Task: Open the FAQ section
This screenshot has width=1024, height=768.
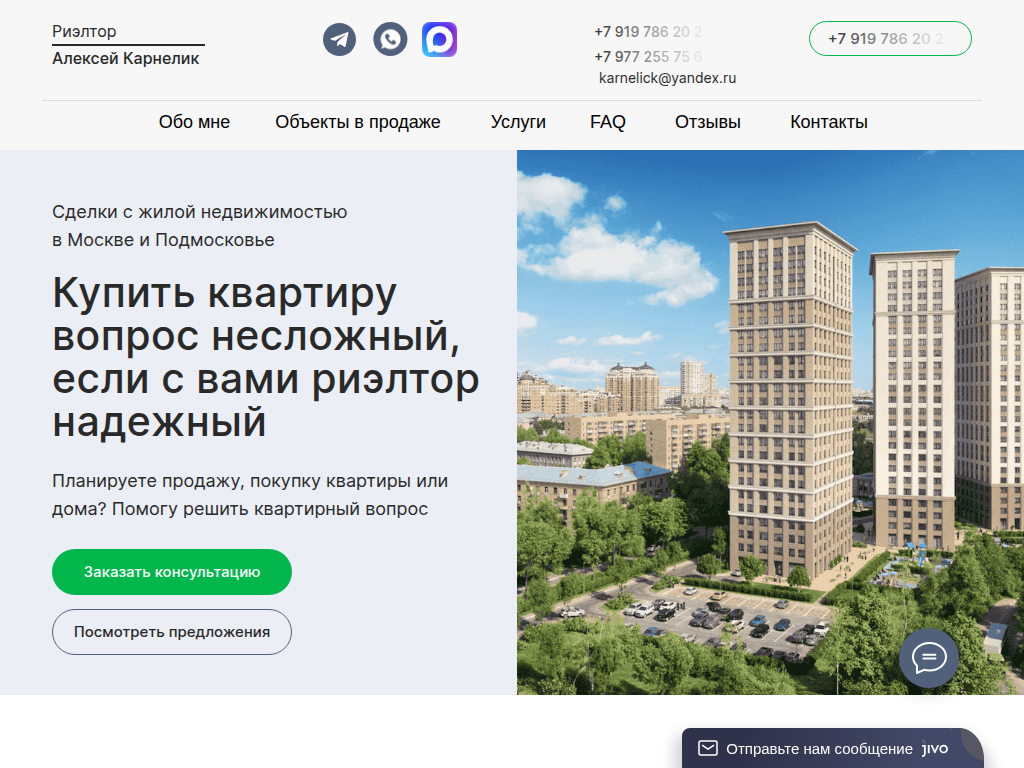Action: click(x=607, y=122)
